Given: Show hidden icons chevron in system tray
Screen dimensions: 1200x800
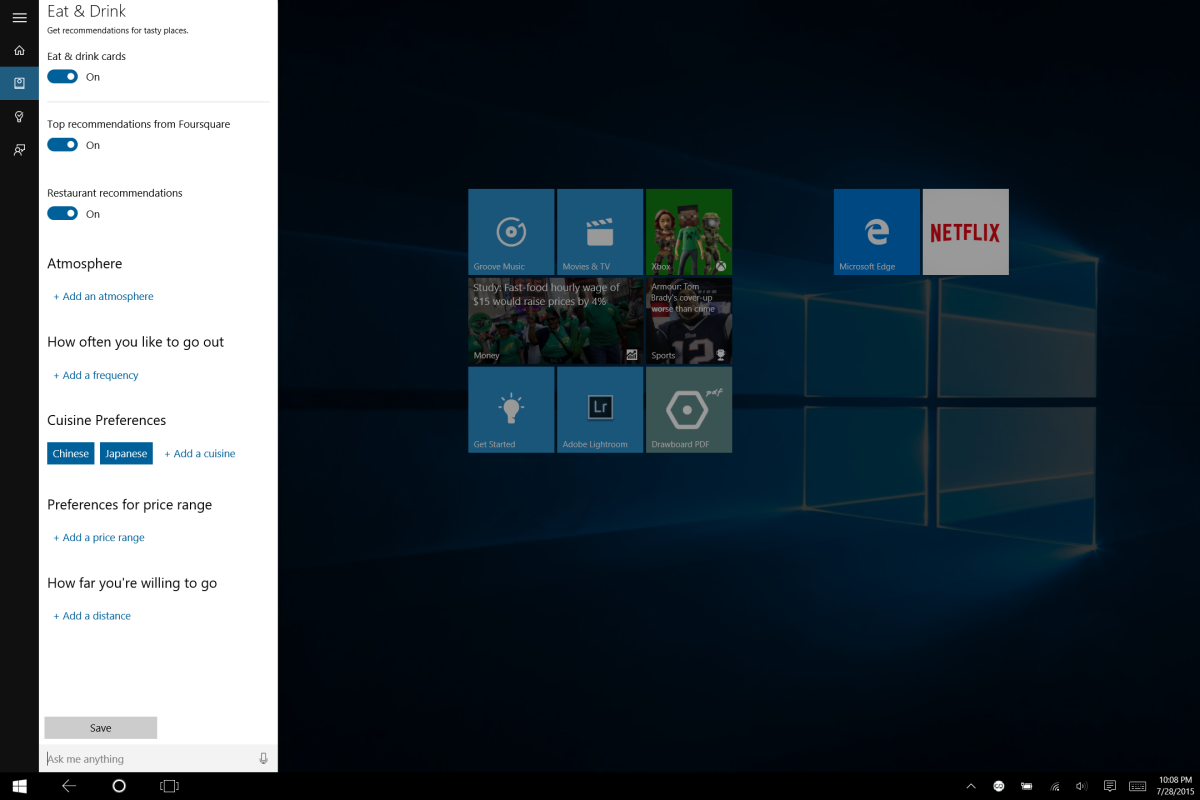Looking at the screenshot, I should (970, 786).
